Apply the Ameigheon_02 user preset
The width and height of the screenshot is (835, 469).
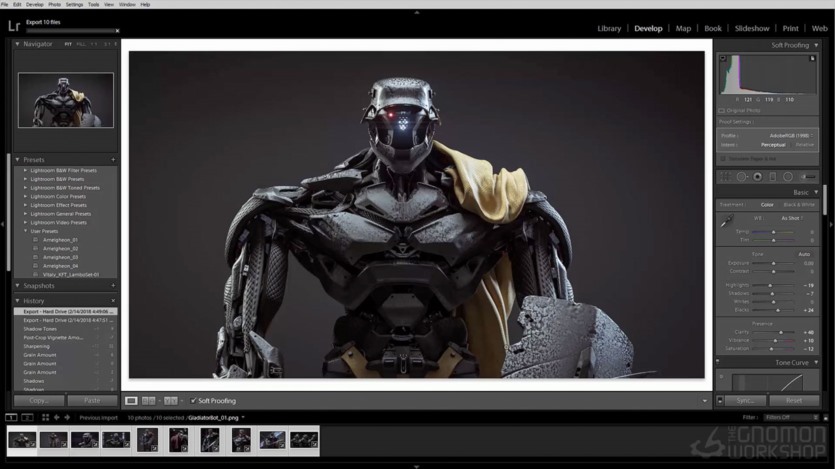coord(61,249)
